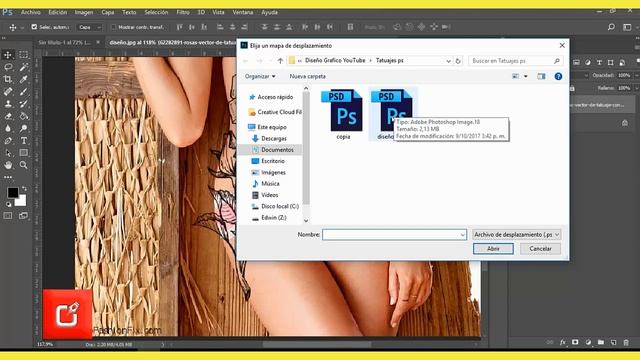The image size is (640, 360).
Task: Select the History Brush tool
Action: 24,104
